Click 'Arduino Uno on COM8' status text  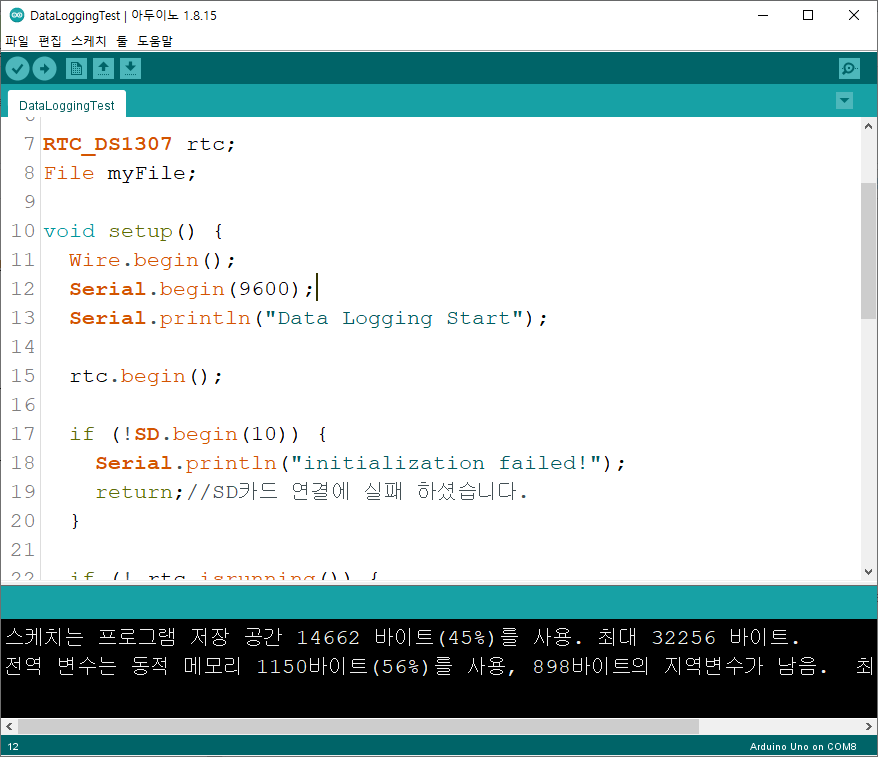click(x=803, y=746)
